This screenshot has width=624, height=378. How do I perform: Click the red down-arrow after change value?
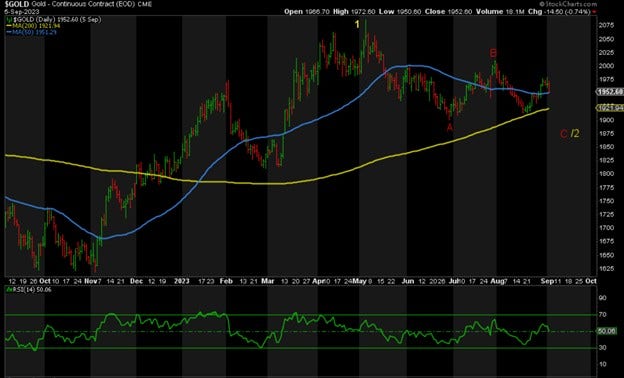tap(595, 12)
